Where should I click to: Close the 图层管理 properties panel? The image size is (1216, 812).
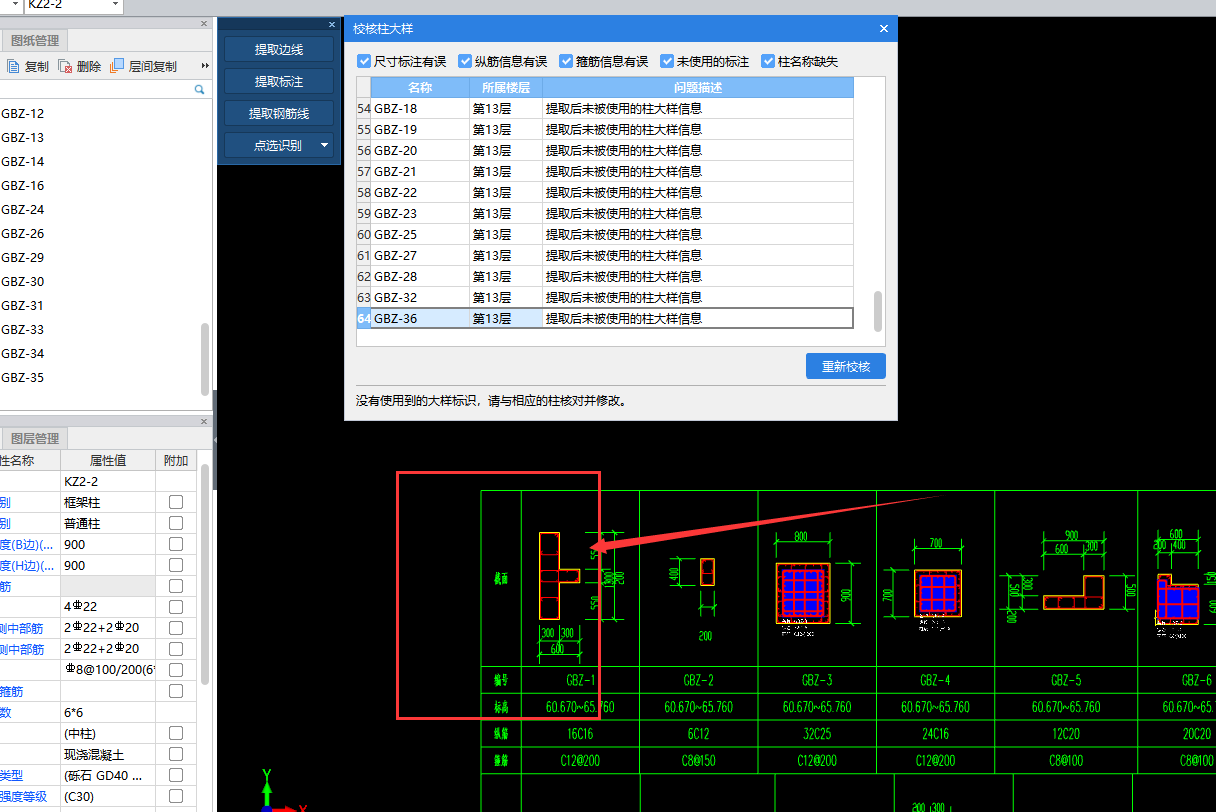(204, 422)
